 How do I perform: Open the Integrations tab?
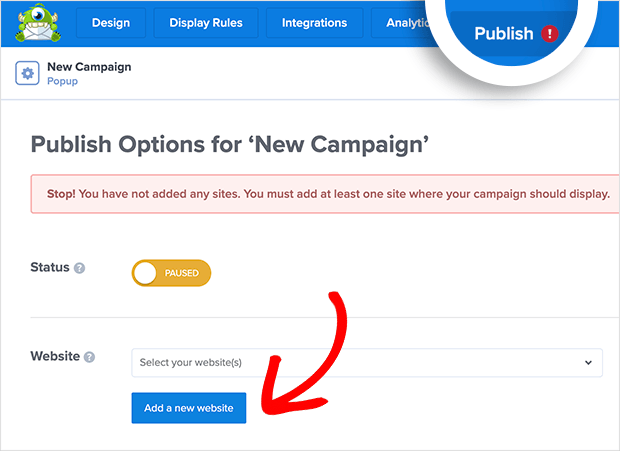314,23
